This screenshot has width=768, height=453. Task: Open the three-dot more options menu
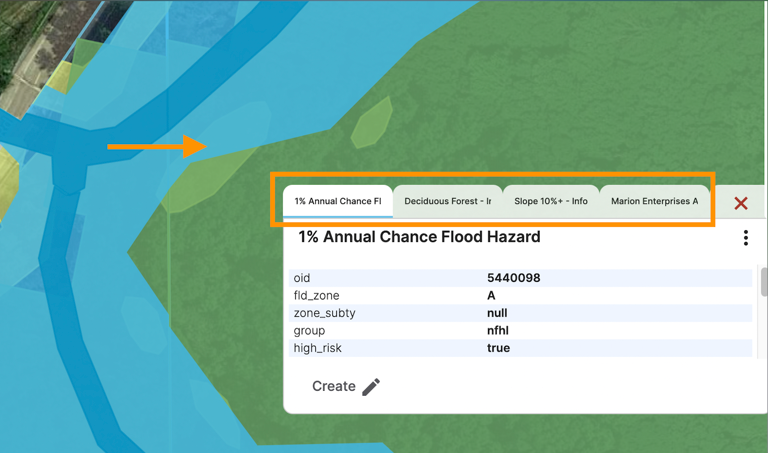(x=745, y=238)
